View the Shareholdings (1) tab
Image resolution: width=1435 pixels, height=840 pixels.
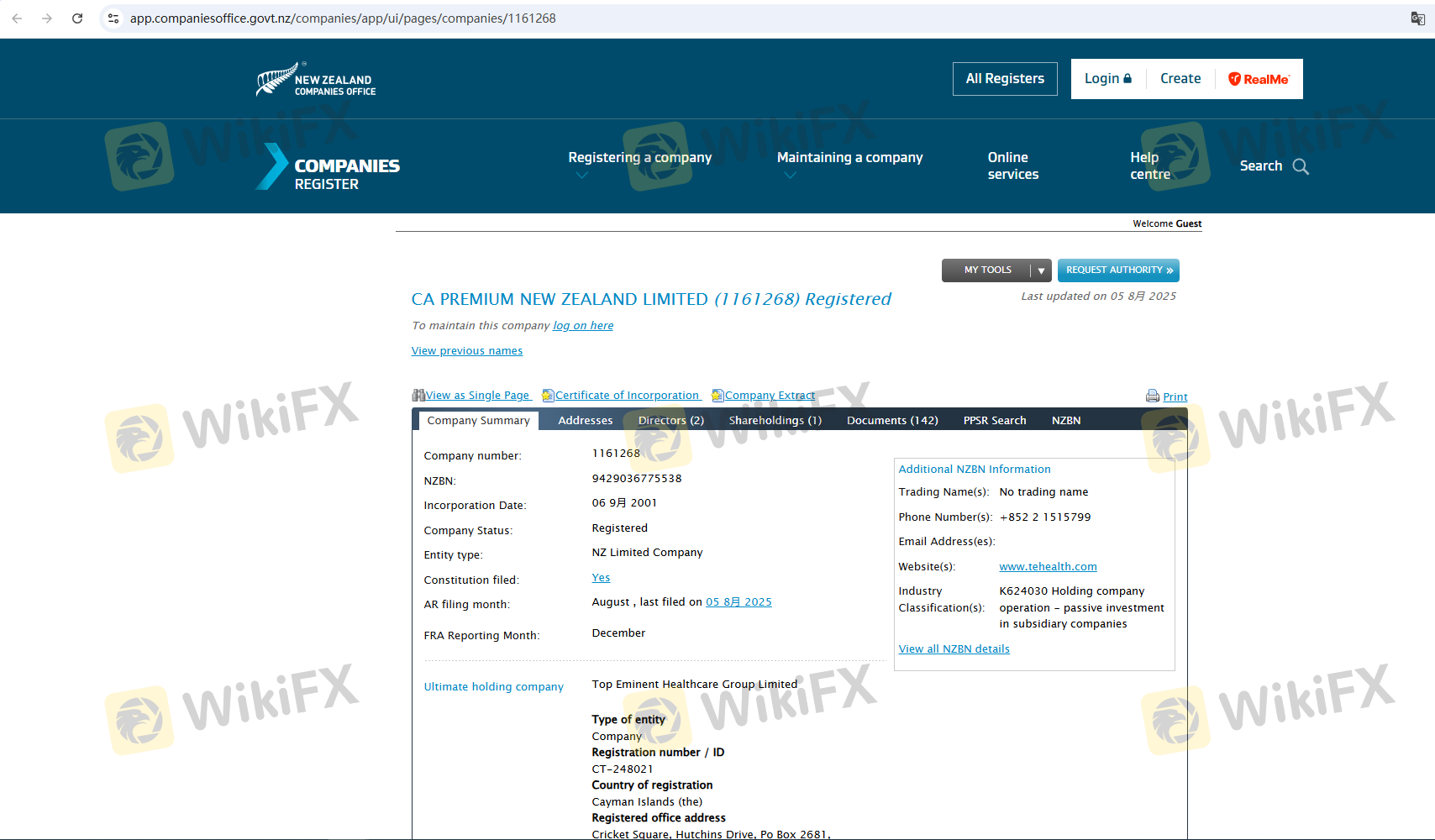point(775,421)
